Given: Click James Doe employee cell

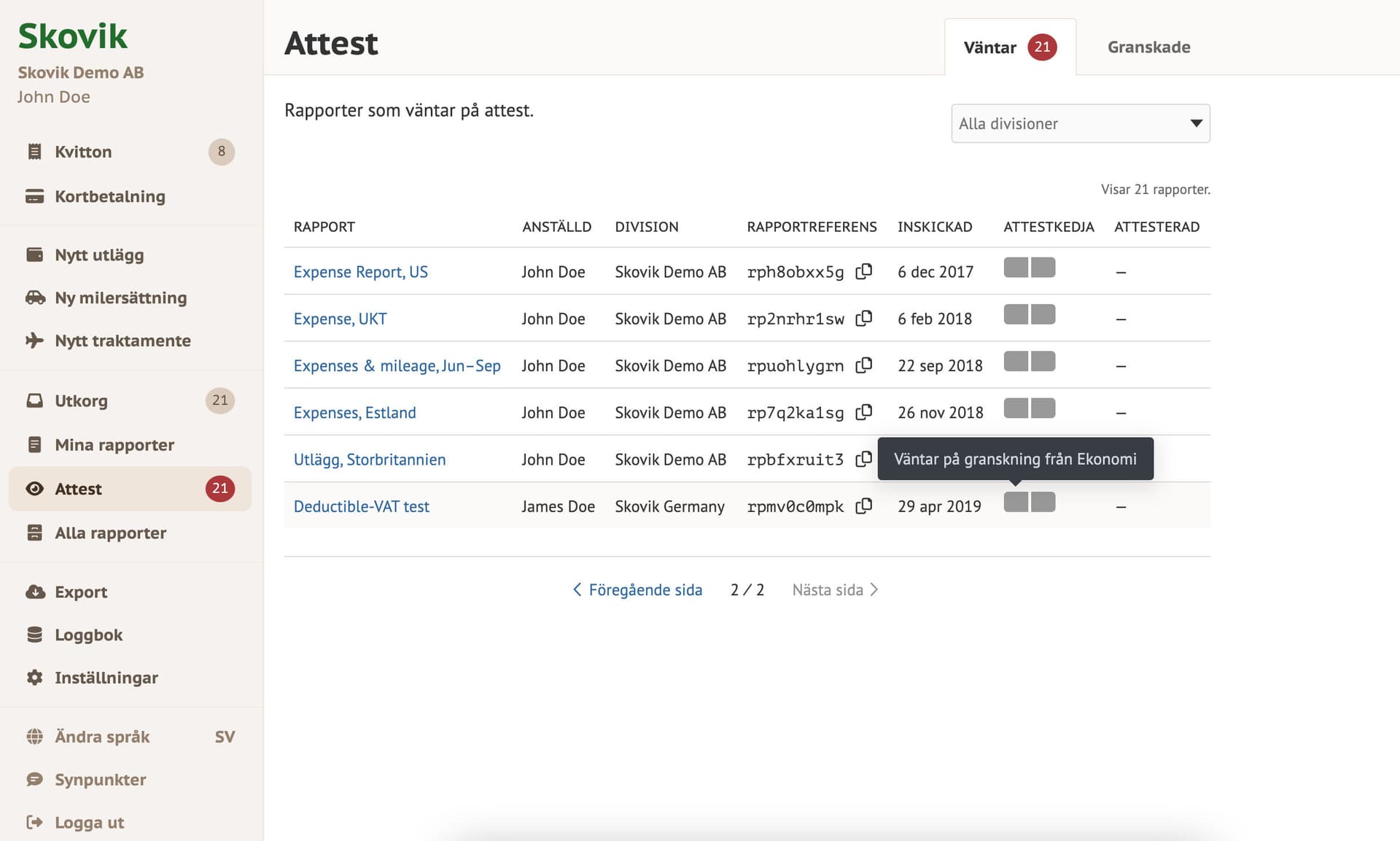Looking at the screenshot, I should (x=558, y=506).
